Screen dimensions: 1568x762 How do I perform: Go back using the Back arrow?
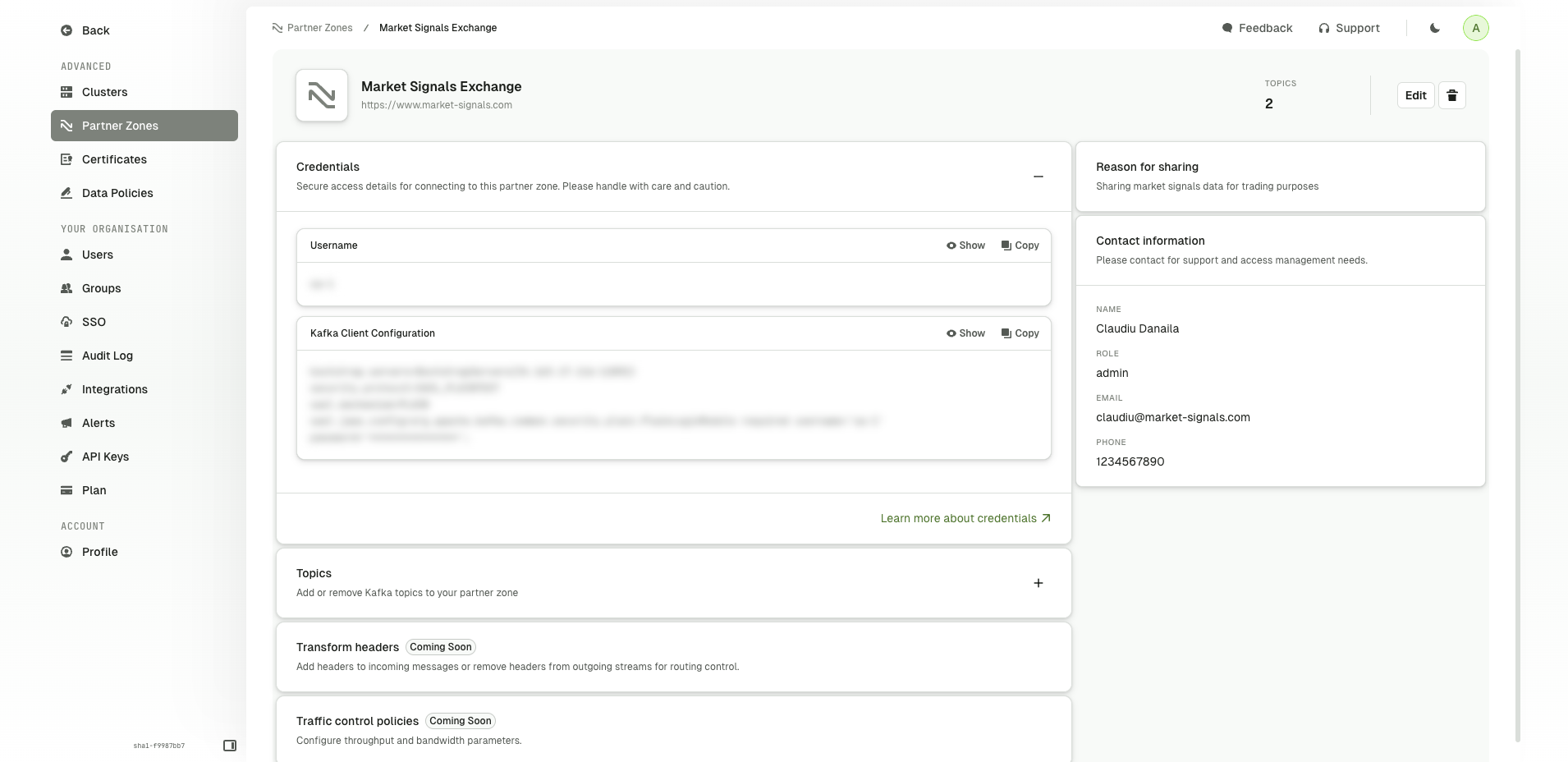85,30
